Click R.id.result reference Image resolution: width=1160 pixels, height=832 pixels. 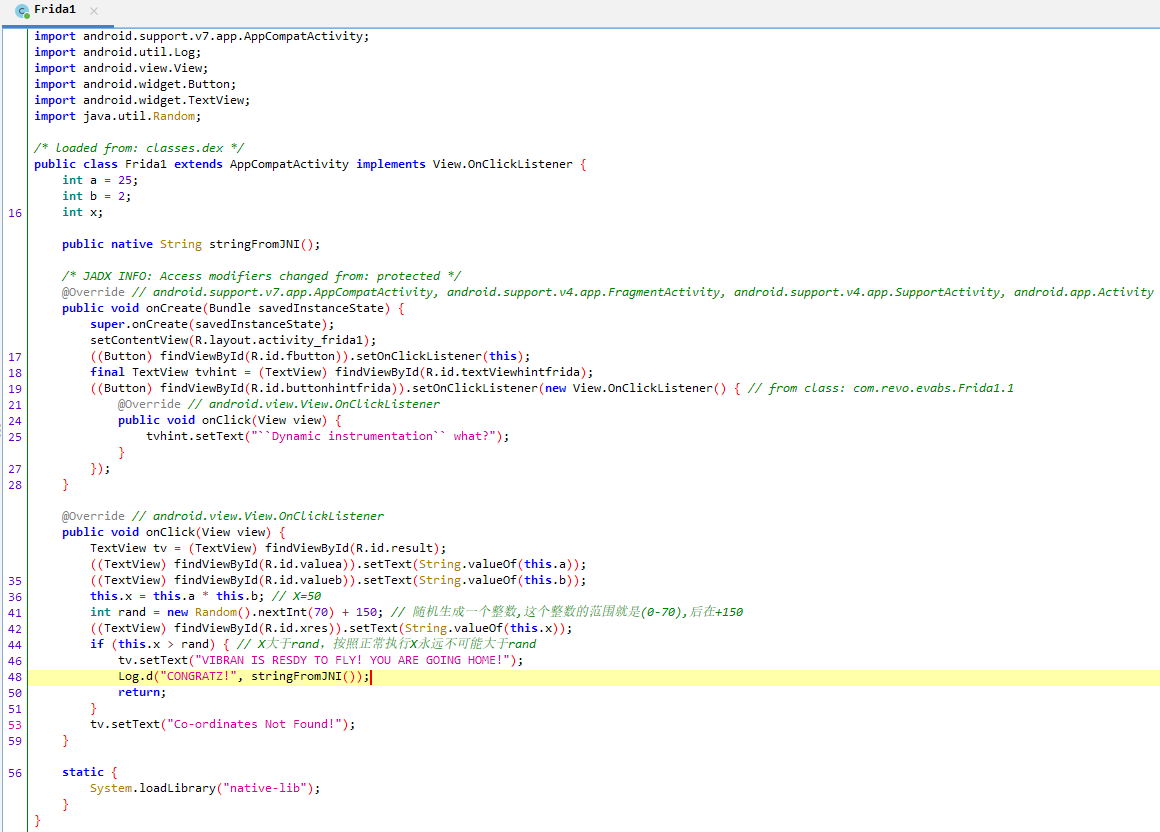coord(394,548)
